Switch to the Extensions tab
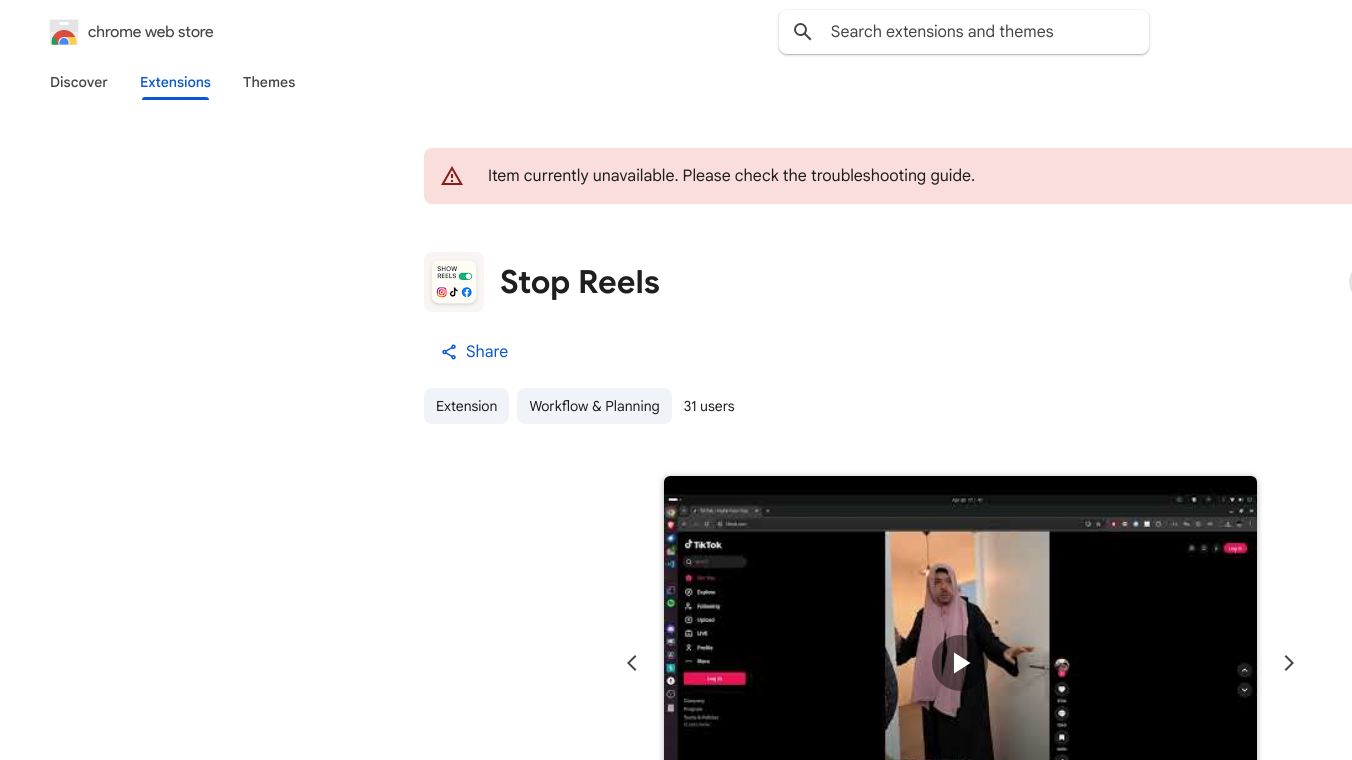 (x=175, y=82)
